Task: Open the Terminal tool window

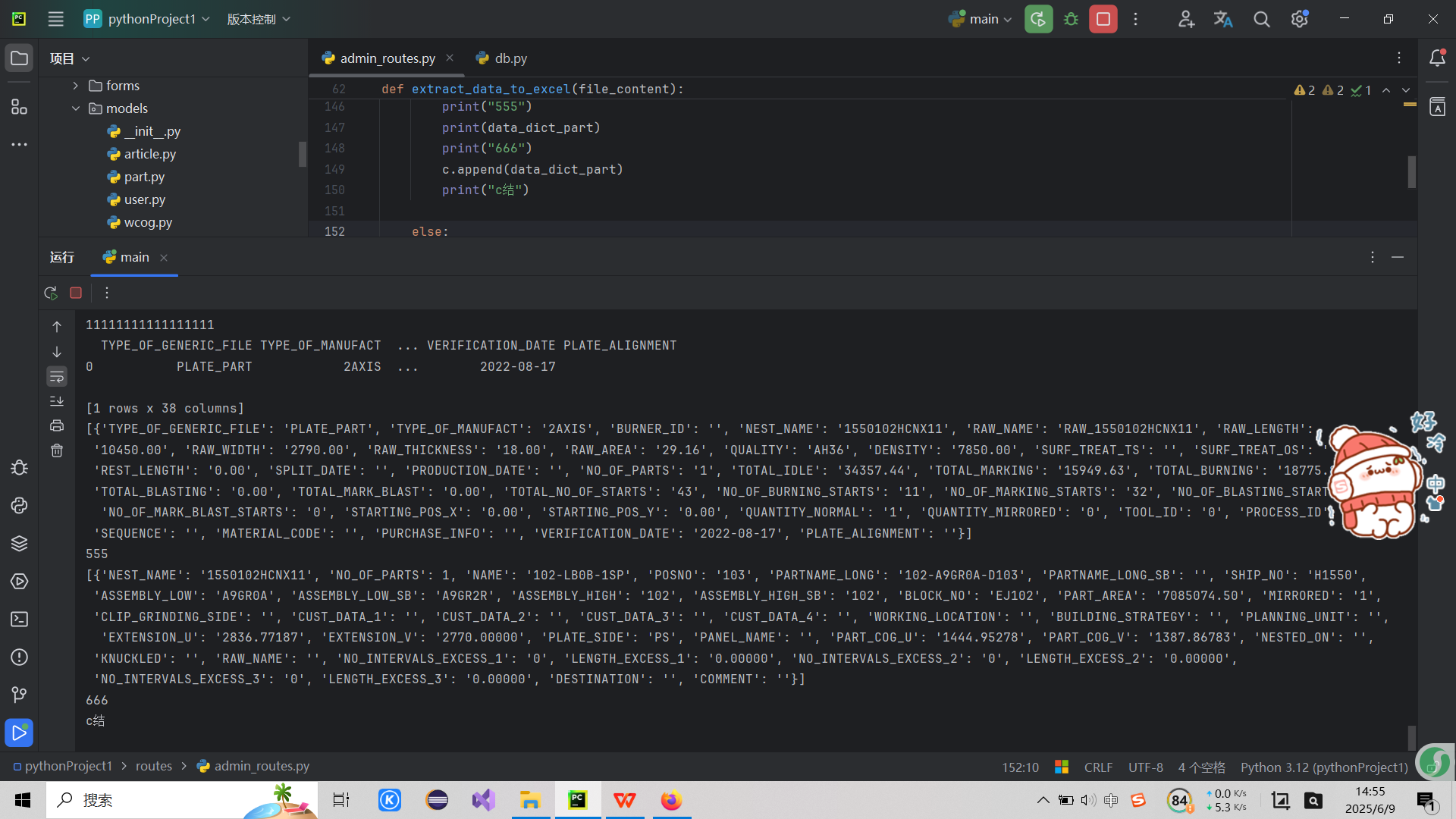Action: pyautogui.click(x=19, y=620)
